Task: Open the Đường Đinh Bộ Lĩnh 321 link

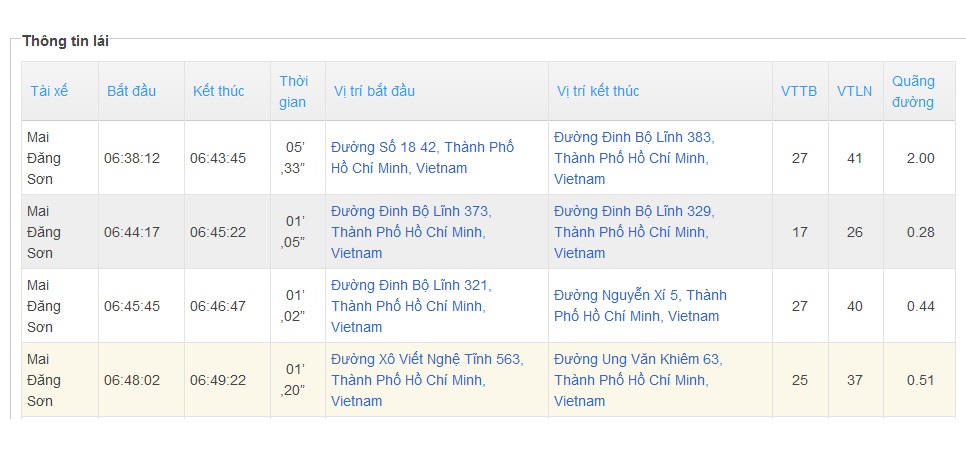Action: tap(411, 305)
